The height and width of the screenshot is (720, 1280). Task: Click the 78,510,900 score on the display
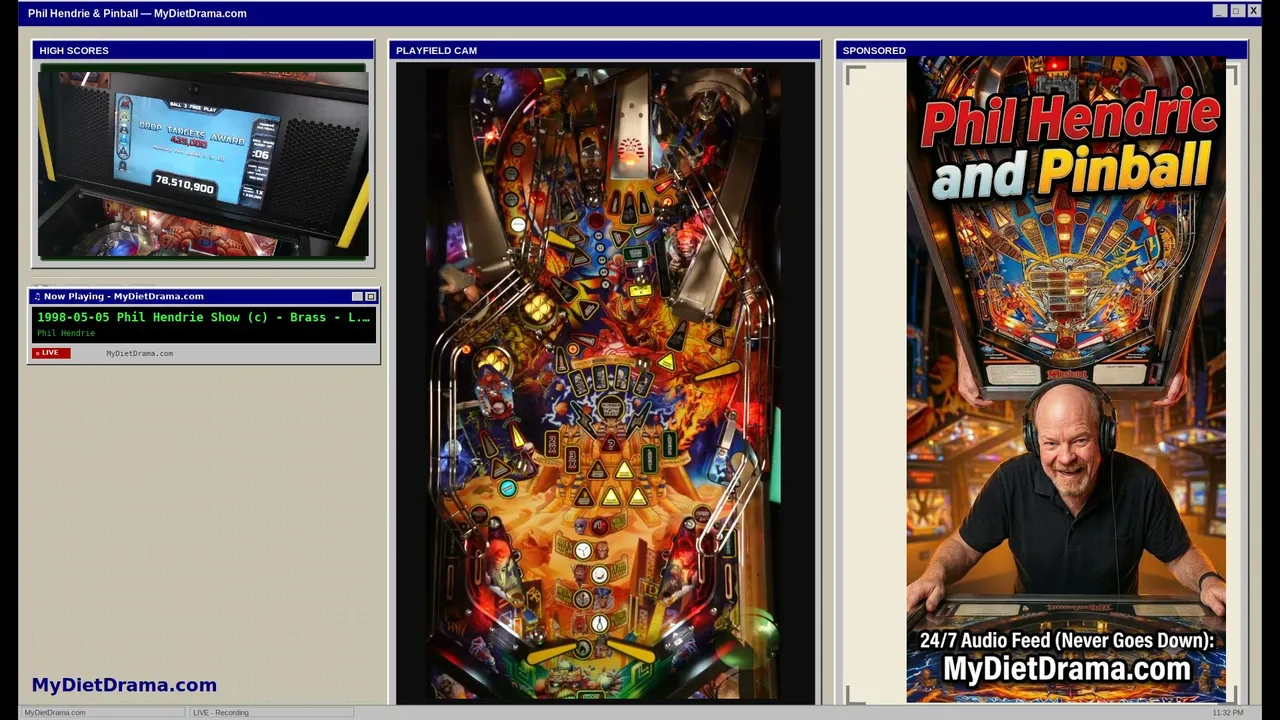tap(184, 184)
